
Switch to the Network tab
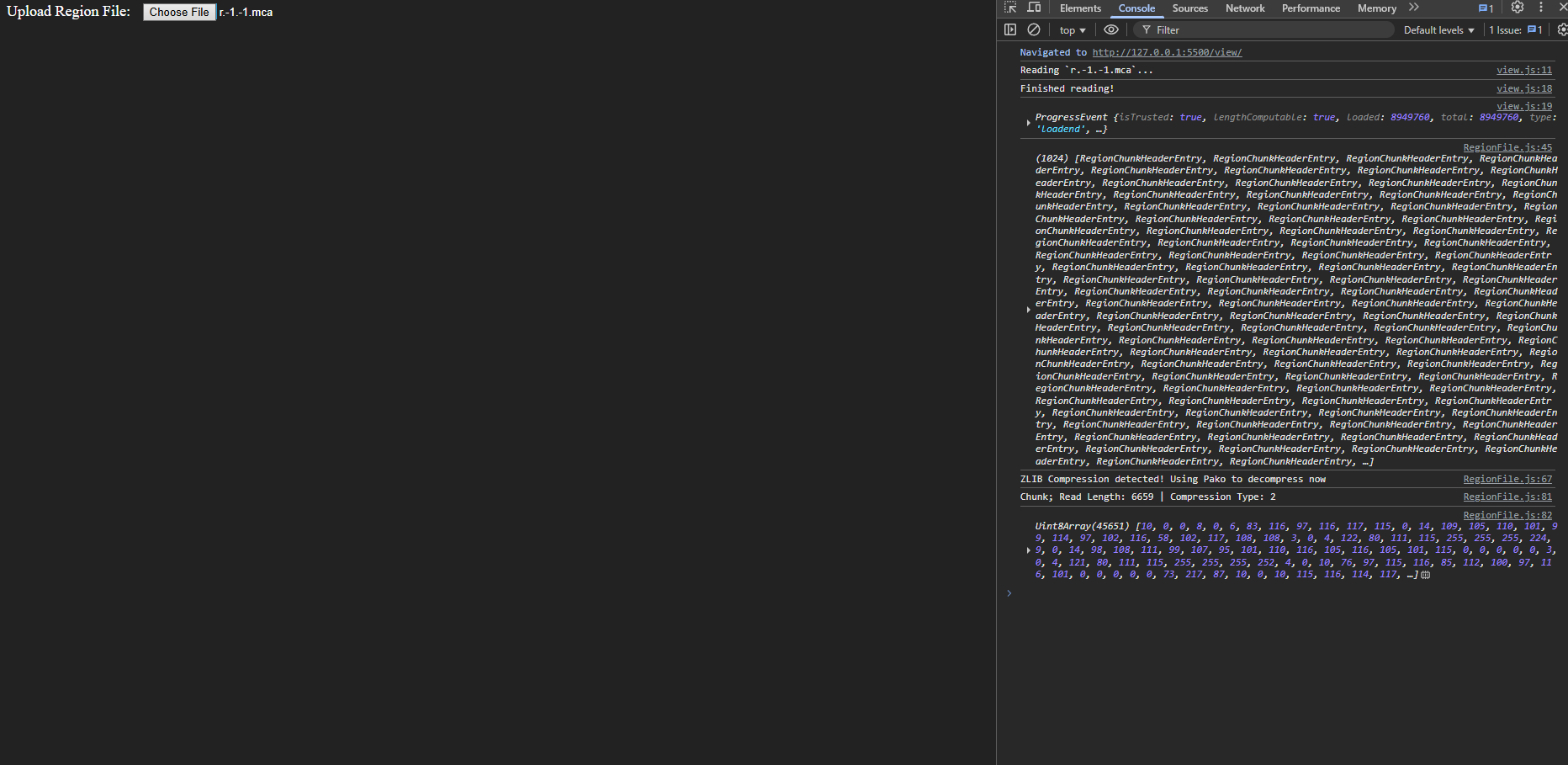pos(1245,8)
